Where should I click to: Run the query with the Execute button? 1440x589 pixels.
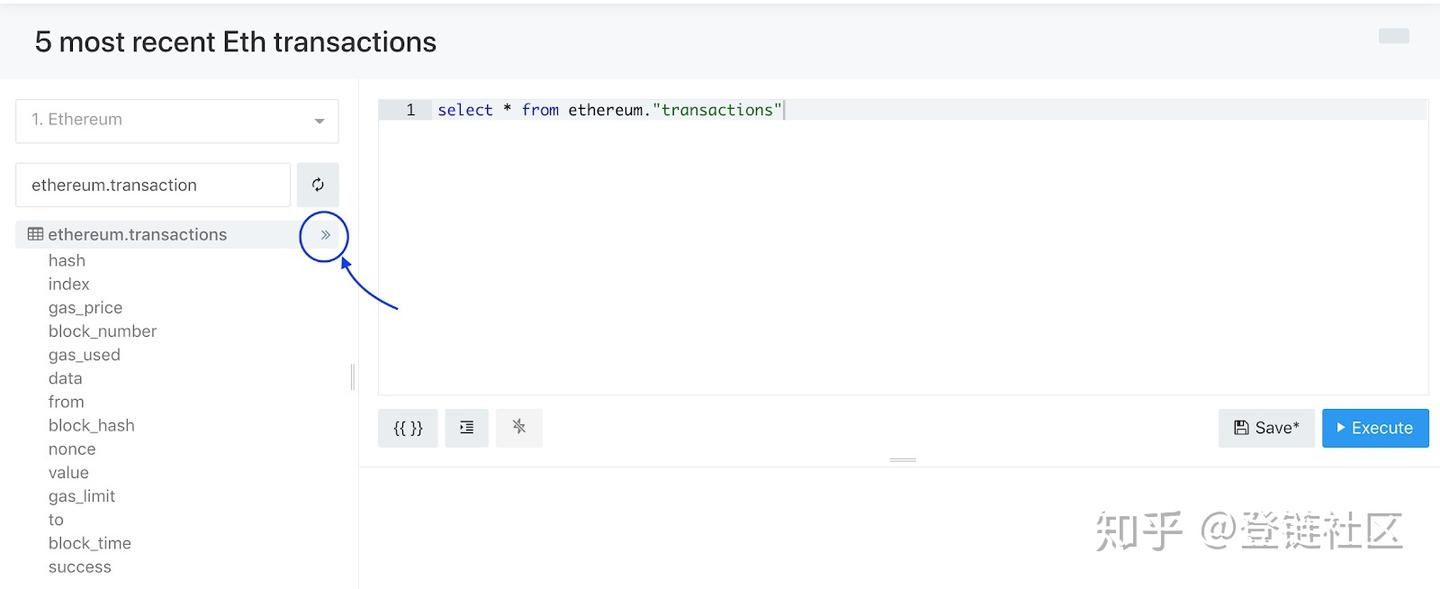(1375, 428)
